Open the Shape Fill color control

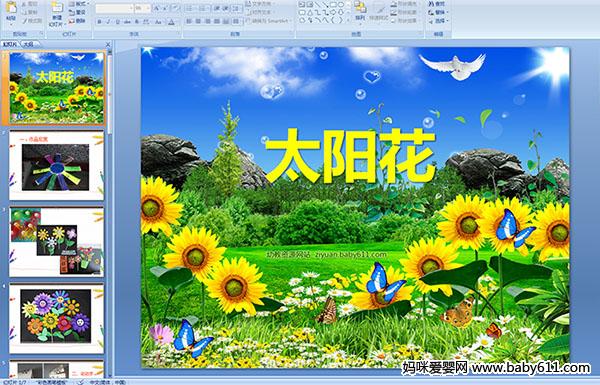pyautogui.click(x=406, y=4)
